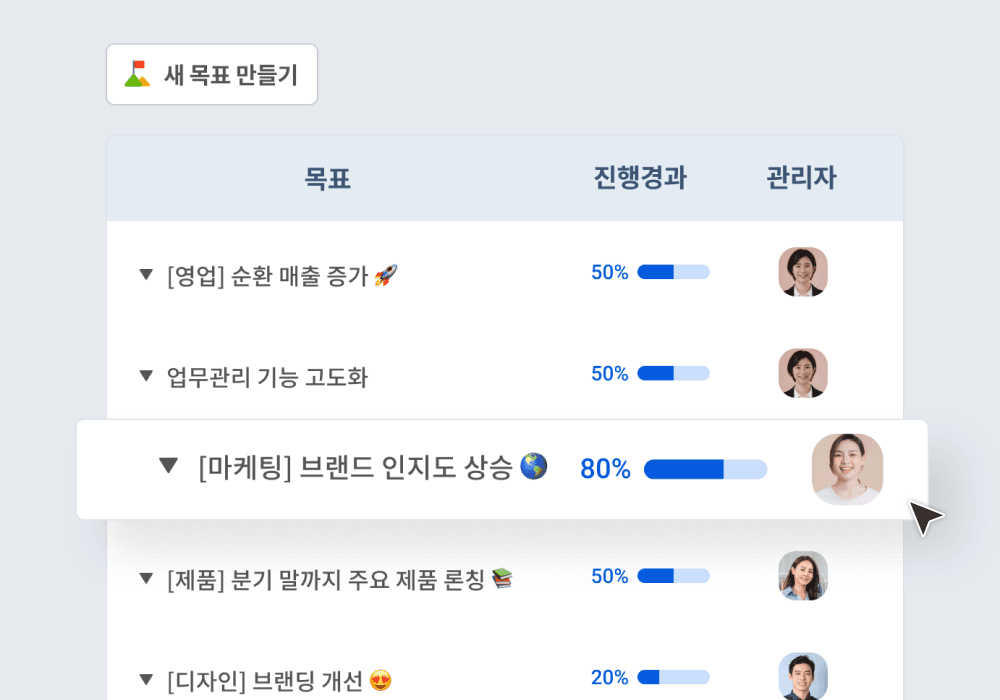Click the rocket emoji in 순환 매출 증가 row
1000x700 pixels.
(385, 275)
